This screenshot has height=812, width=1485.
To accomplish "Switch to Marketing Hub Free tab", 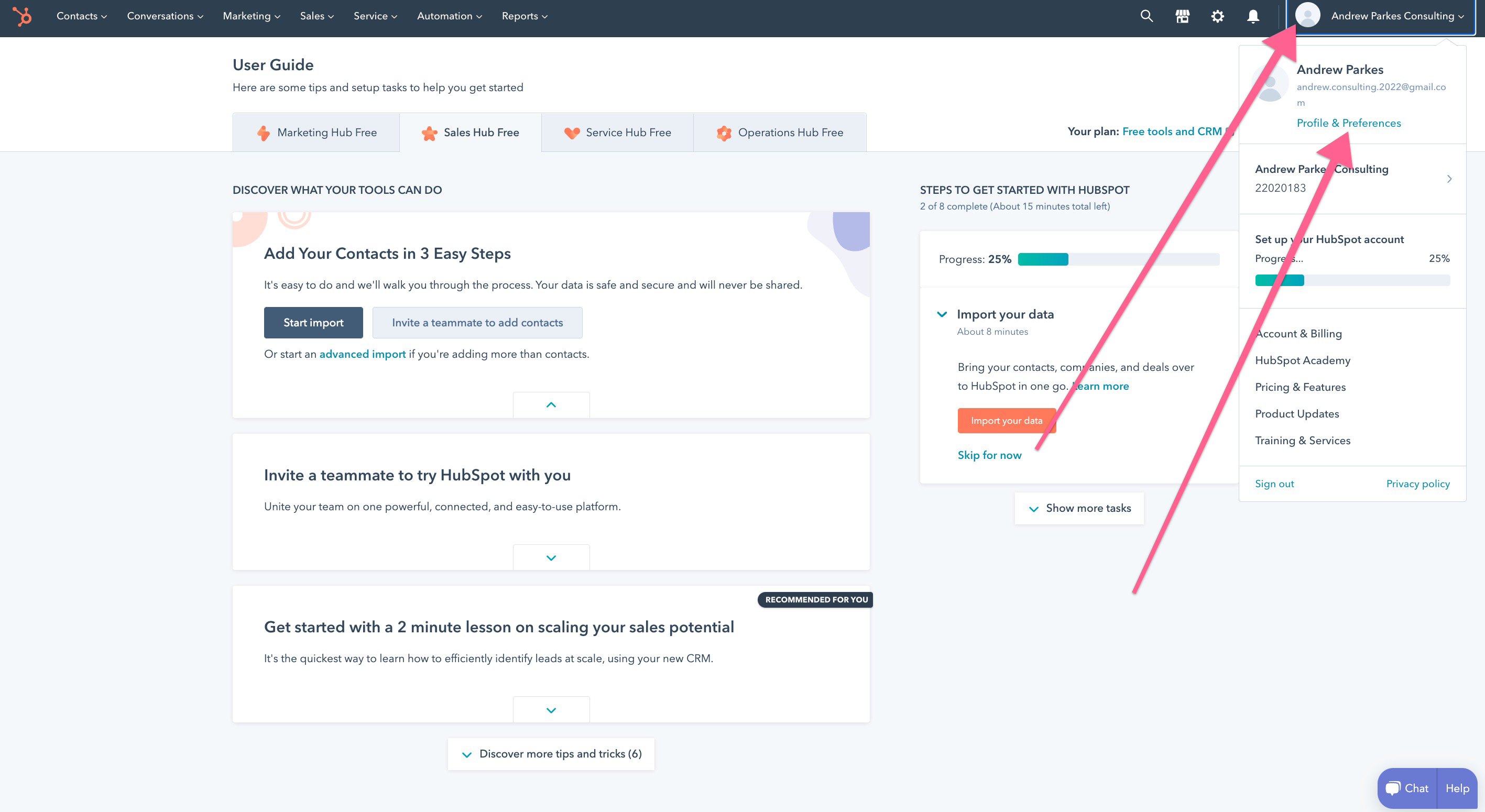I will 316,133.
